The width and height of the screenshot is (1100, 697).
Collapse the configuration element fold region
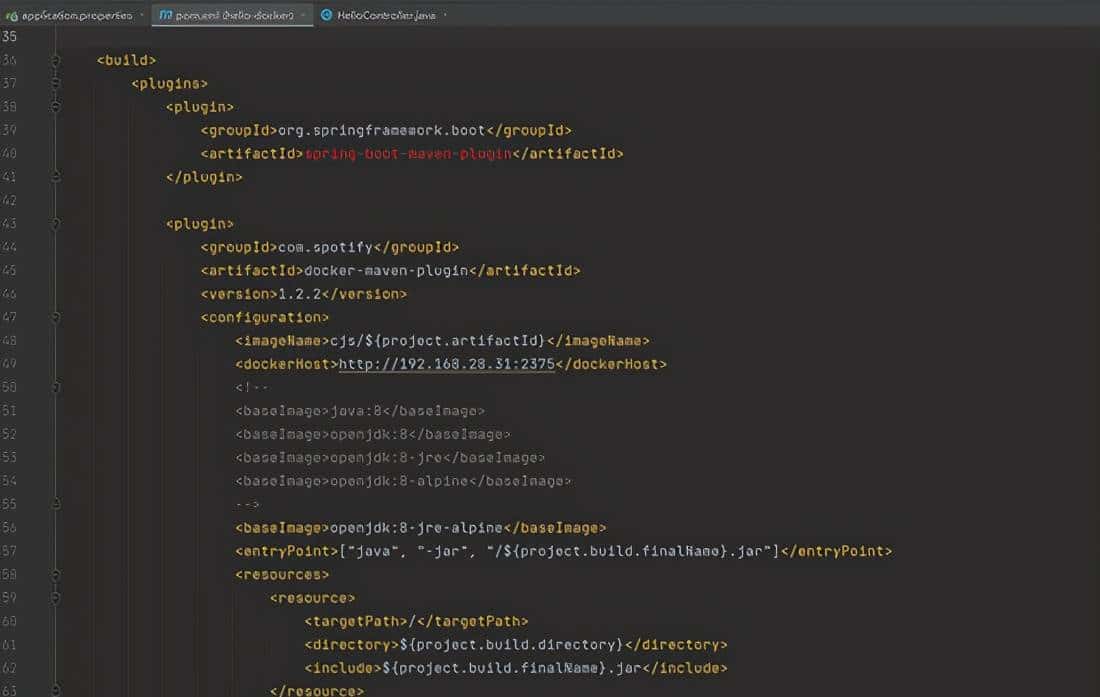[57, 316]
